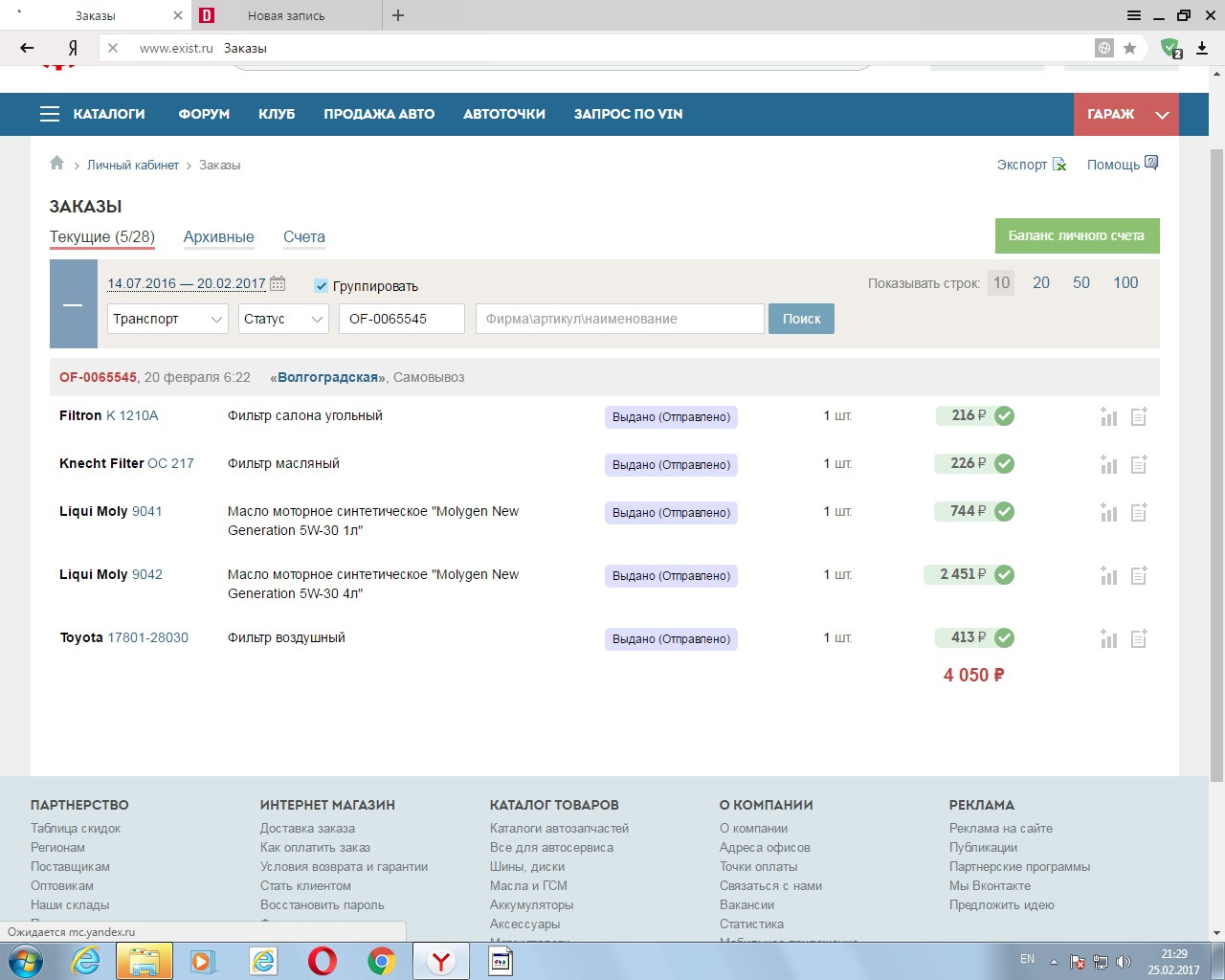Image resolution: width=1225 pixels, height=980 pixels.
Task: Select the Текущие (5/28) tab
Action: click(102, 237)
